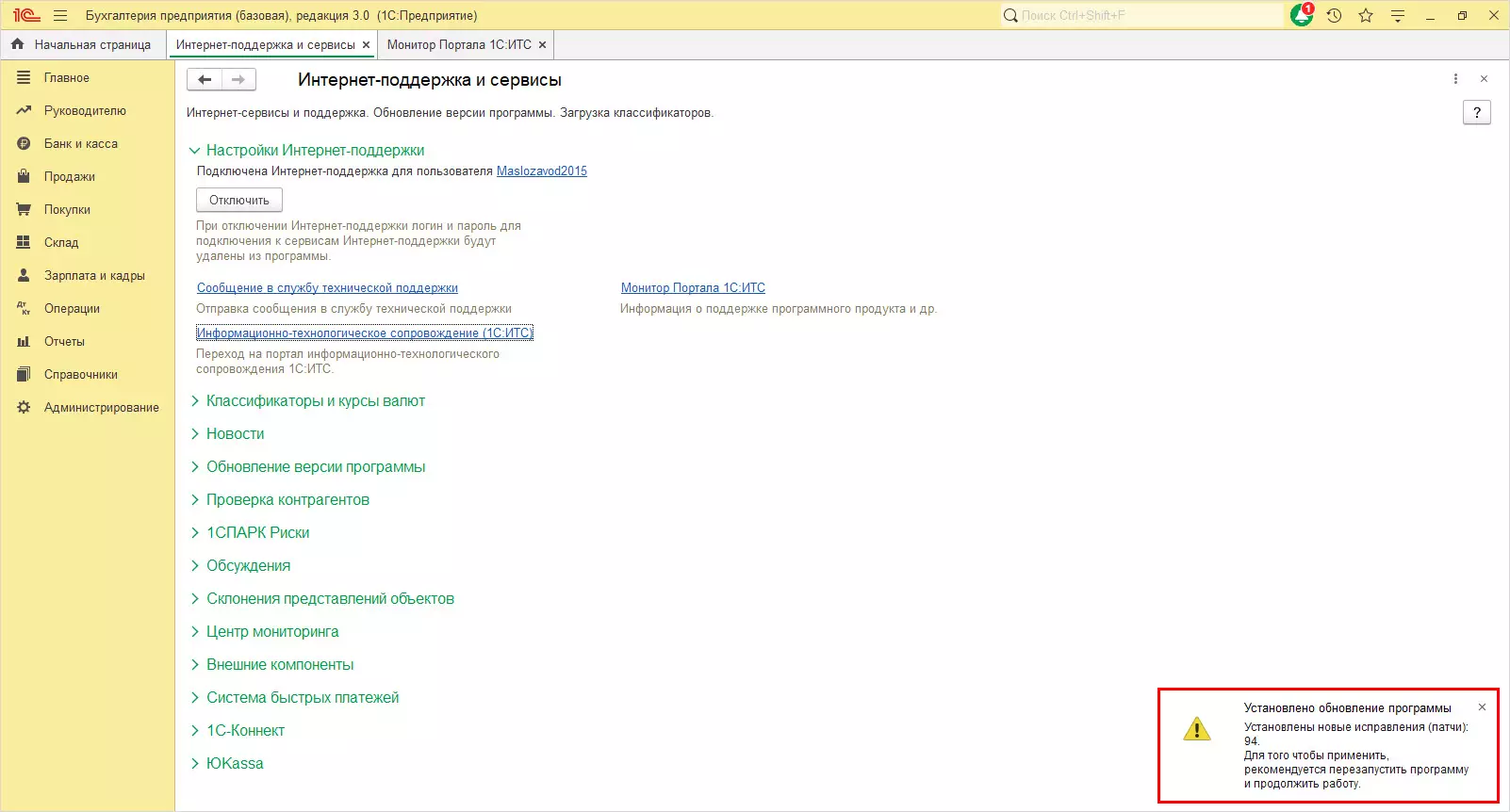This screenshot has height=812, width=1510.
Task: Close the Интернет-поддержка и сервисы form with X
Action: click(x=1484, y=79)
